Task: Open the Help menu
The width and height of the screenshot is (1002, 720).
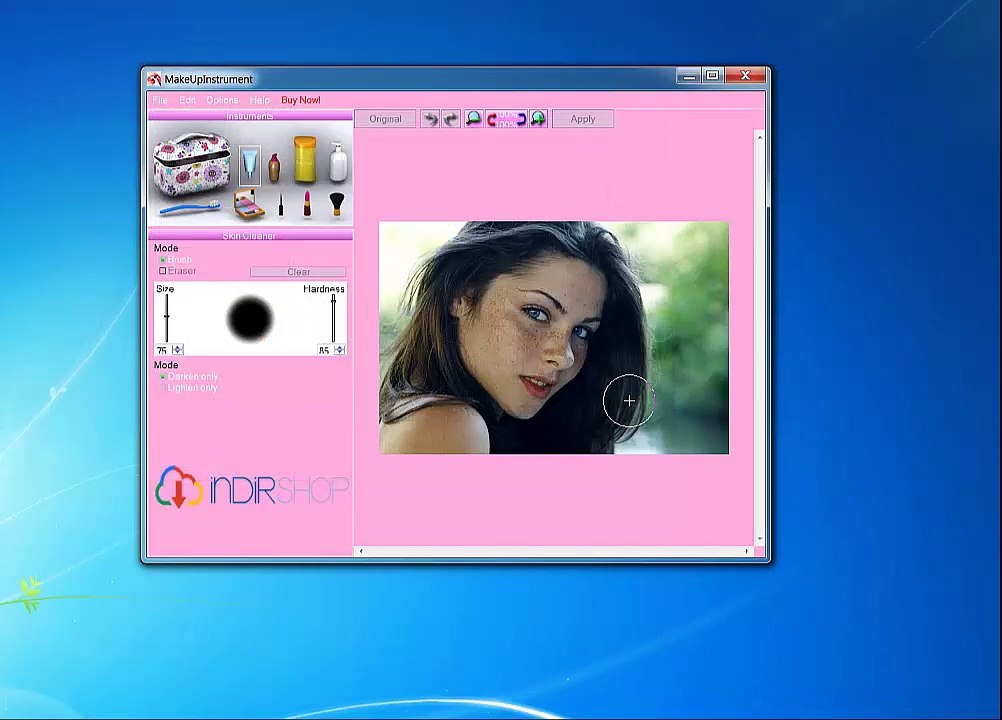Action: [259, 100]
